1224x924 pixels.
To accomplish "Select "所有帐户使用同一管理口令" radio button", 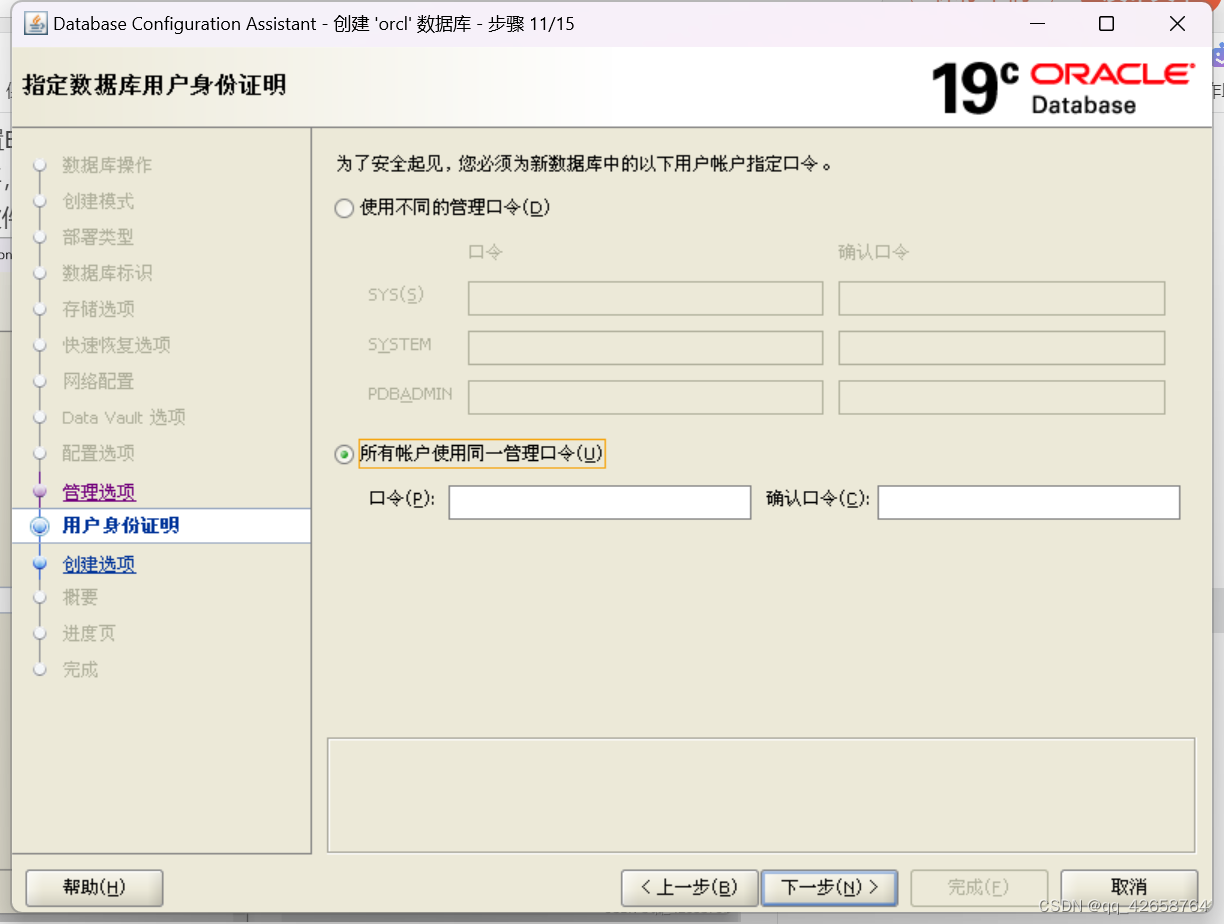I will [x=344, y=454].
